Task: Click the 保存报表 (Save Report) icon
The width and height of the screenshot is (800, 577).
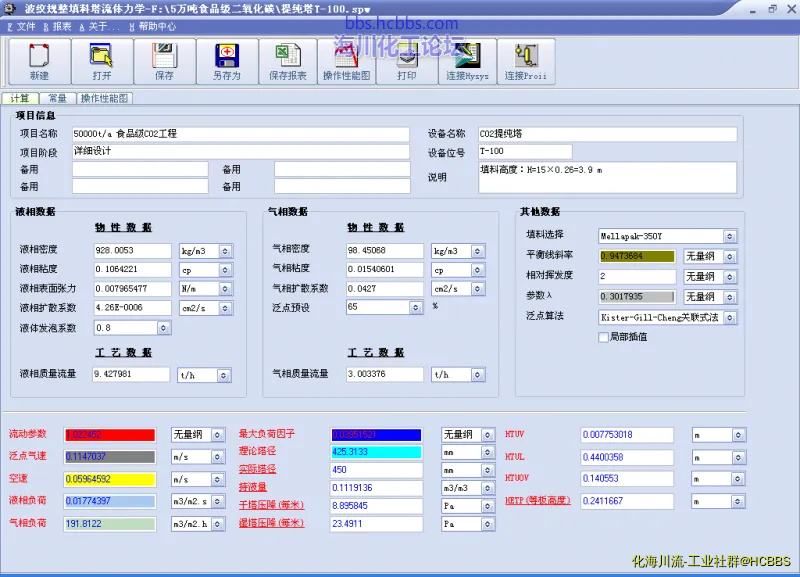Action: [288, 62]
